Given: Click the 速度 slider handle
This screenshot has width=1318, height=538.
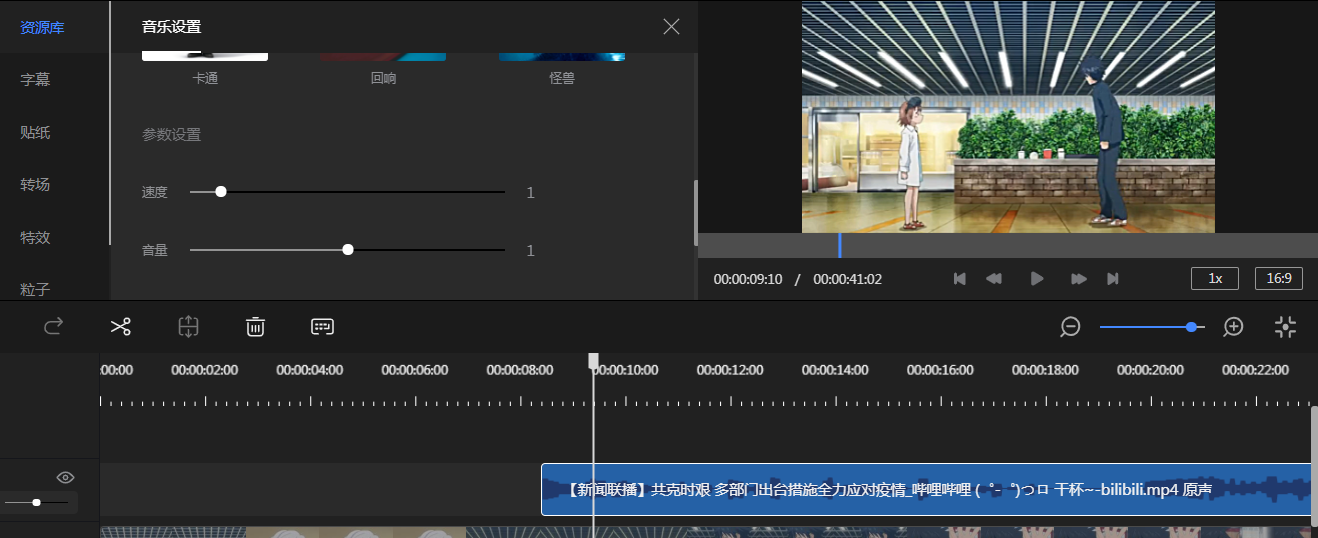Looking at the screenshot, I should (x=221, y=191).
